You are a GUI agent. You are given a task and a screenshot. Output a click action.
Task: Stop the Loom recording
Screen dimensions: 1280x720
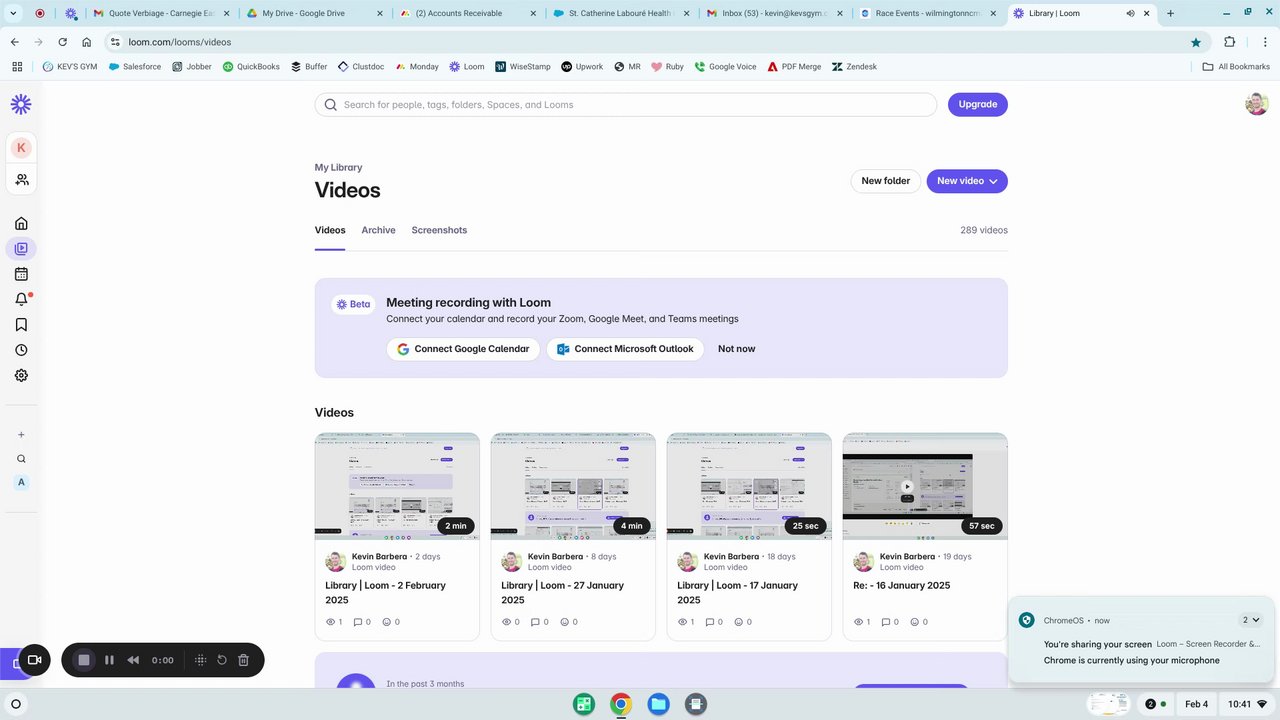pyautogui.click(x=84, y=660)
